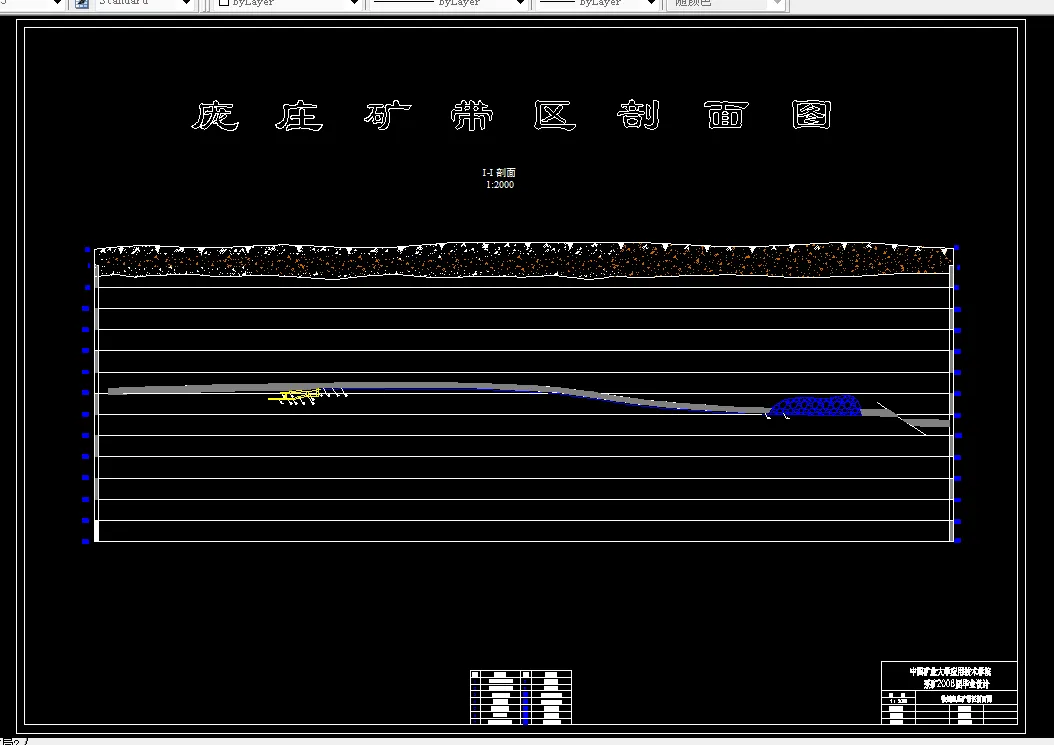Open the ByLayer color control dropdown
Image resolution: width=1054 pixels, height=745 pixels.
pos(288,3)
